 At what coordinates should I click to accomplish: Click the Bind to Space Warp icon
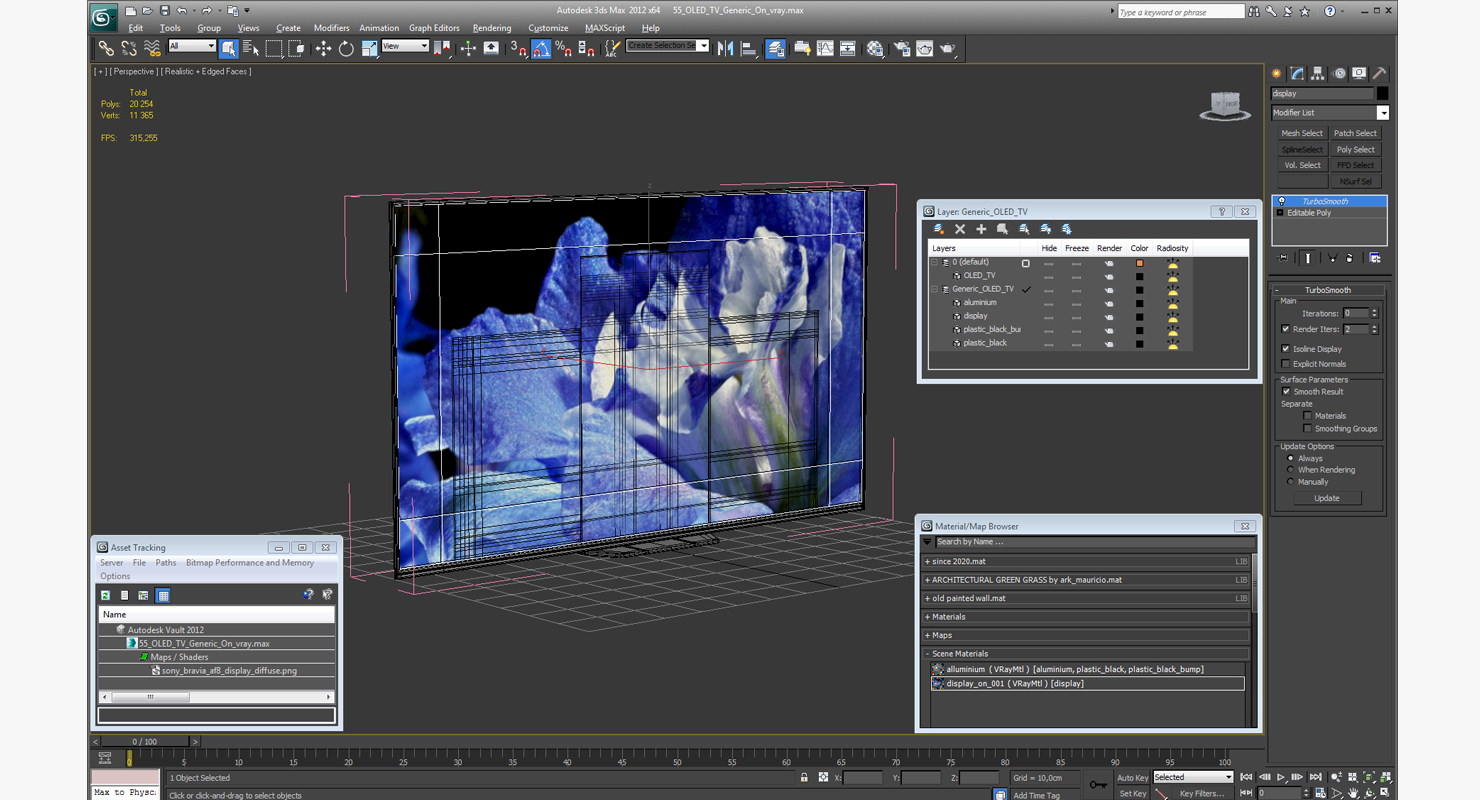(152, 48)
